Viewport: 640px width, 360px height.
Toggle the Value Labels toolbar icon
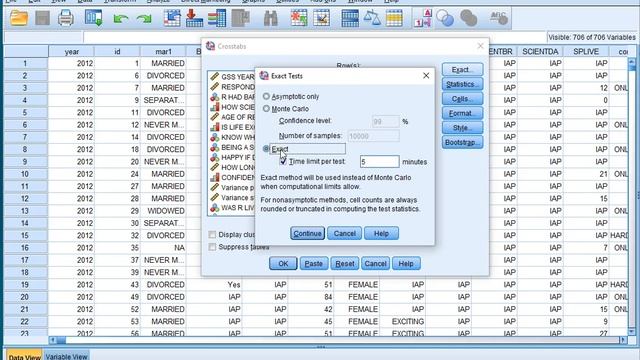click(422, 18)
